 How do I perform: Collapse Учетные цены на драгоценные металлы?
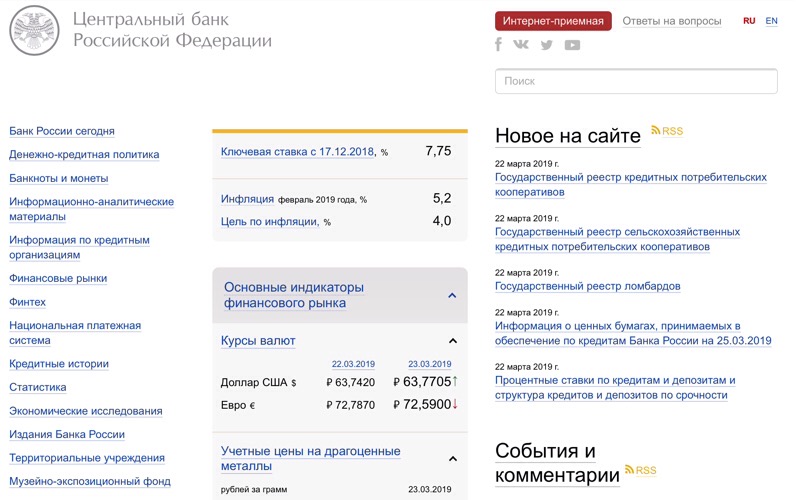pos(452,459)
